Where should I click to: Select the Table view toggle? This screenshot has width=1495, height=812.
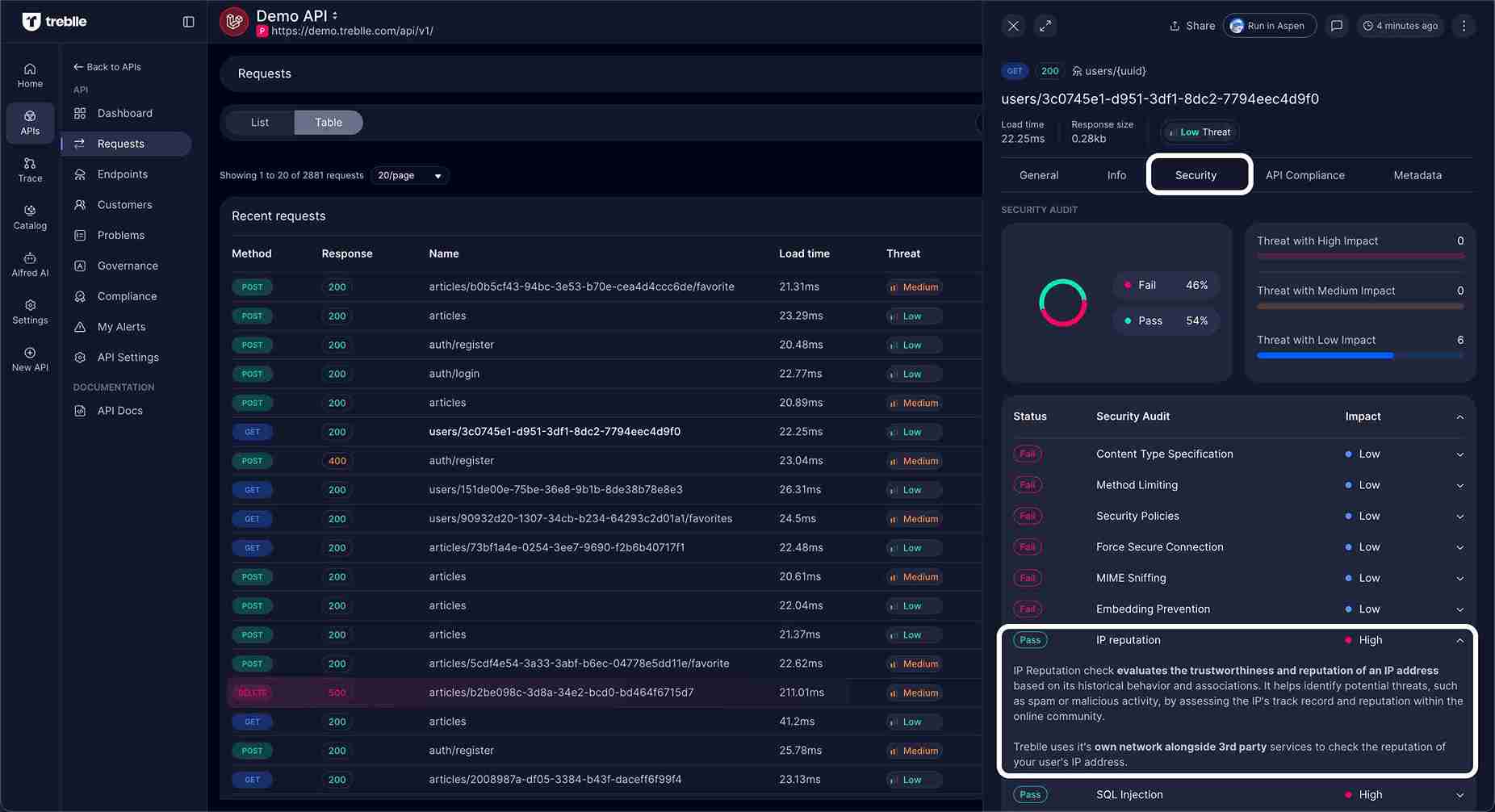pyautogui.click(x=329, y=123)
